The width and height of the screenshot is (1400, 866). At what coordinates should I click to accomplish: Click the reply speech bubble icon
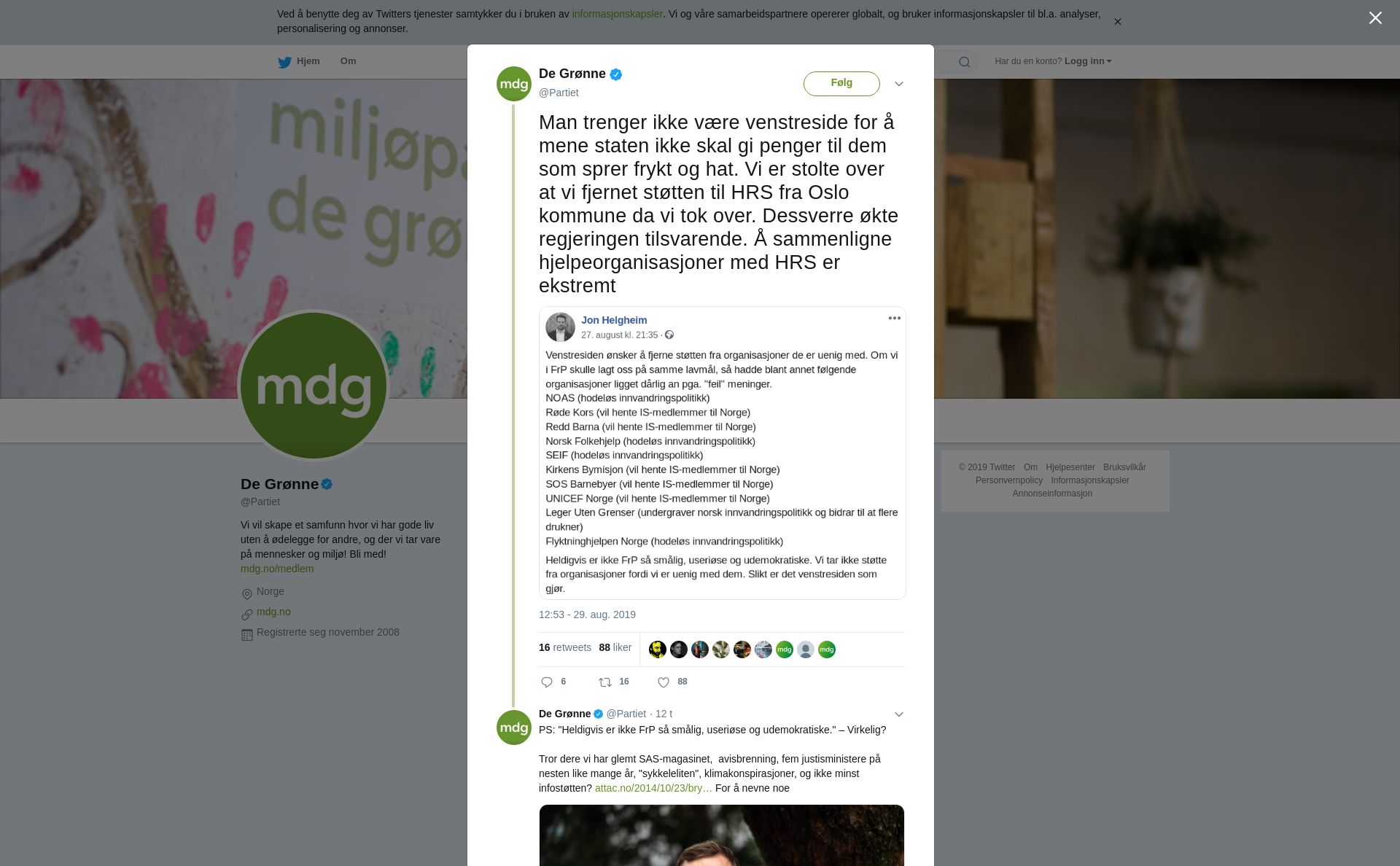tap(547, 682)
